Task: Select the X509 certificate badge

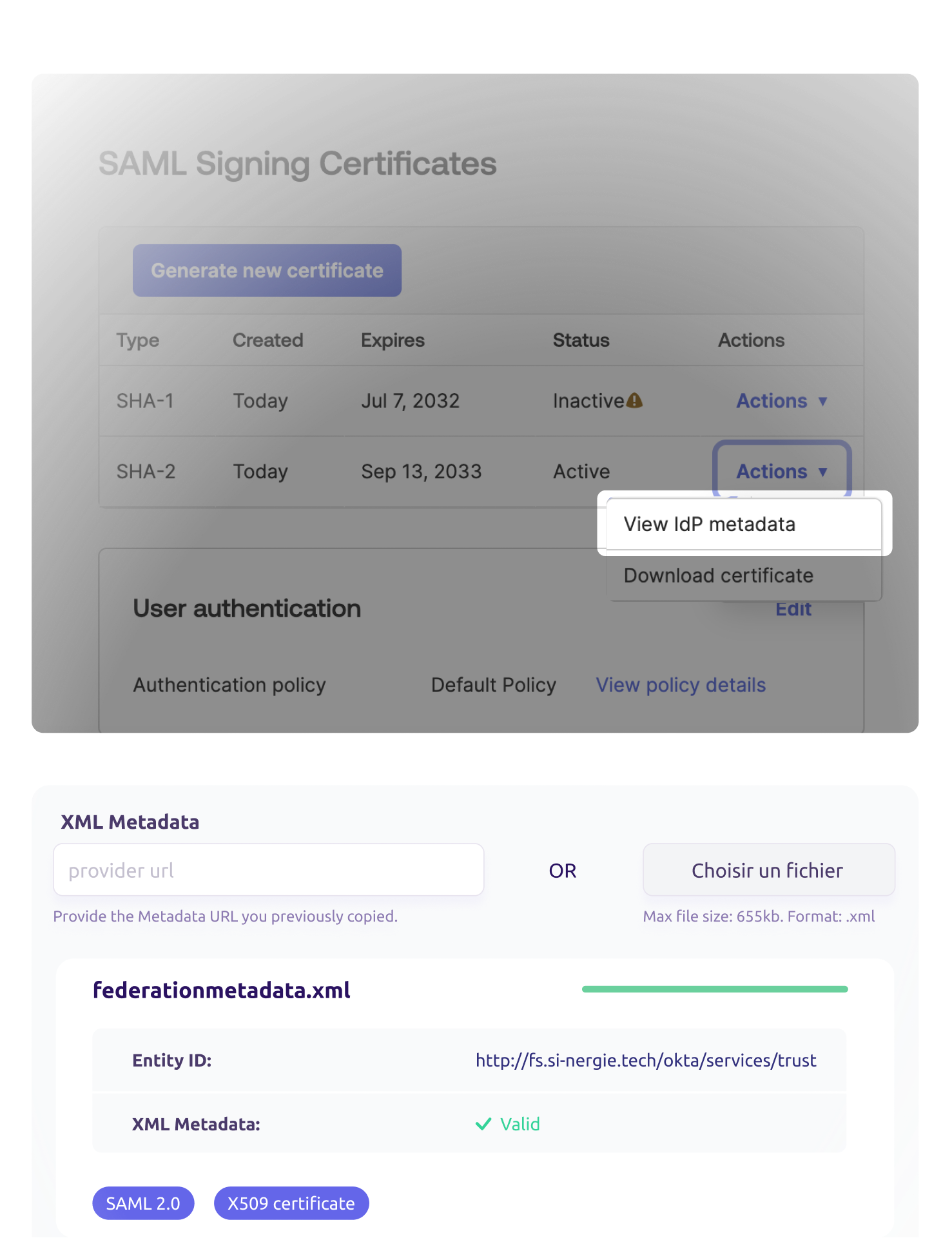Action: [x=291, y=1203]
